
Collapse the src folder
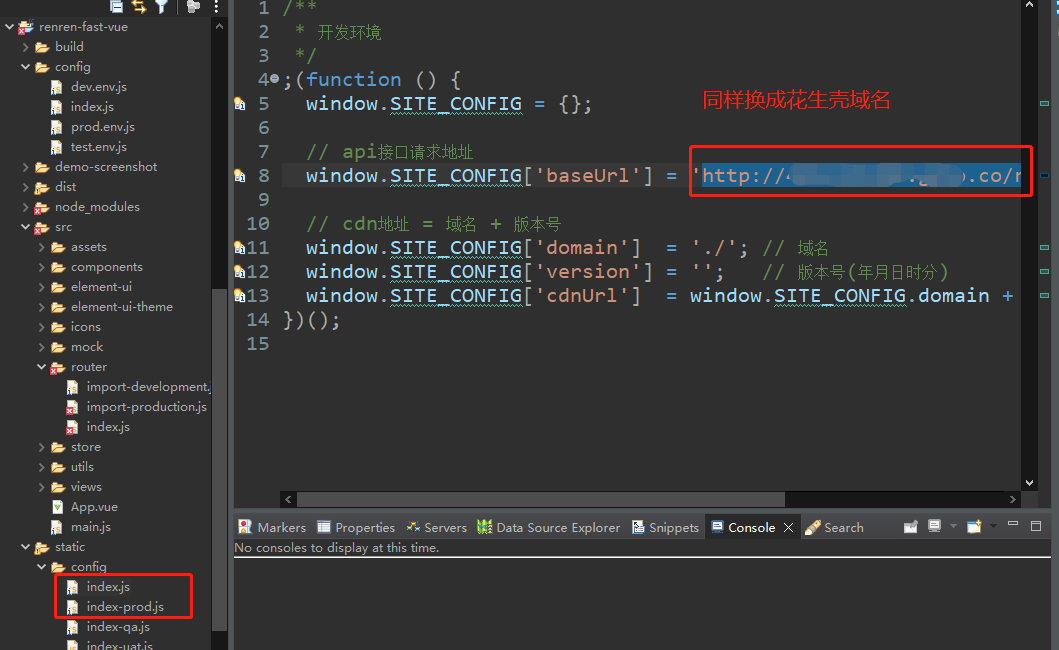tap(26, 227)
